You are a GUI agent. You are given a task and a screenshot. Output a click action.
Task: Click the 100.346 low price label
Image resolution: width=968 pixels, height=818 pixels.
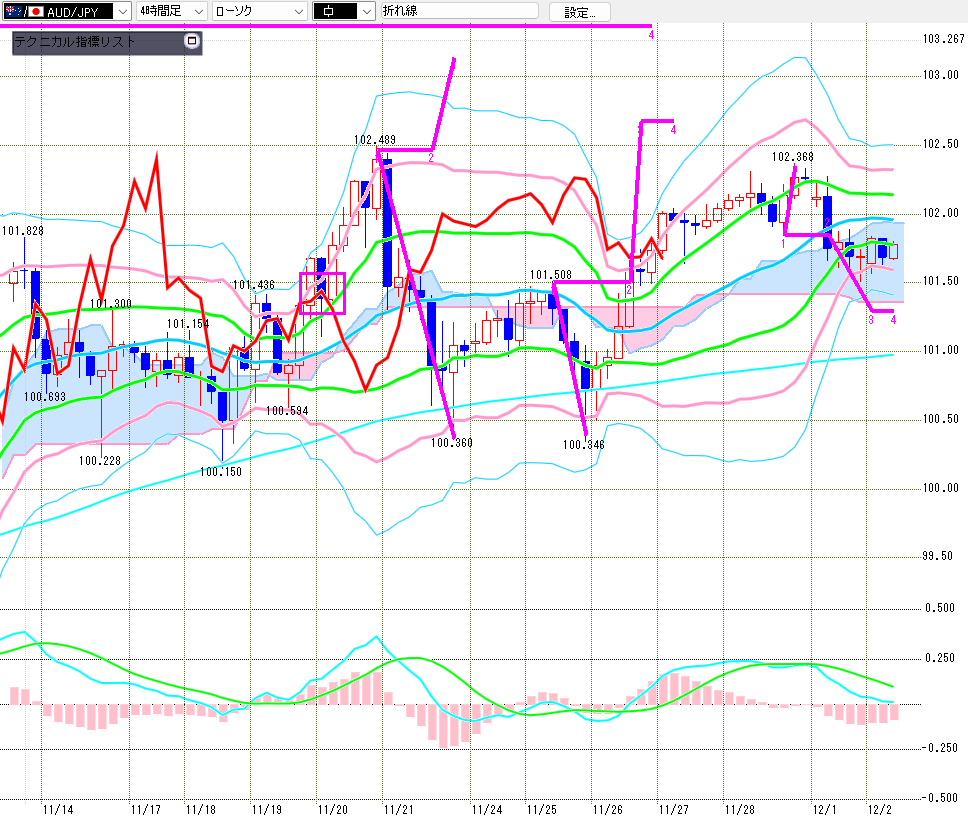[x=583, y=444]
